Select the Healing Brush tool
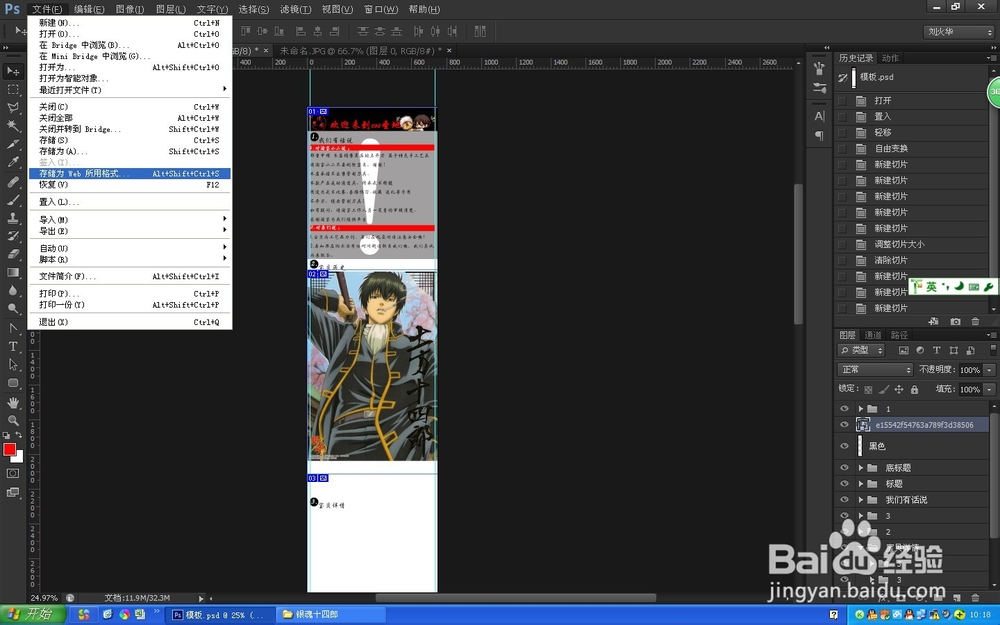 pos(13,181)
